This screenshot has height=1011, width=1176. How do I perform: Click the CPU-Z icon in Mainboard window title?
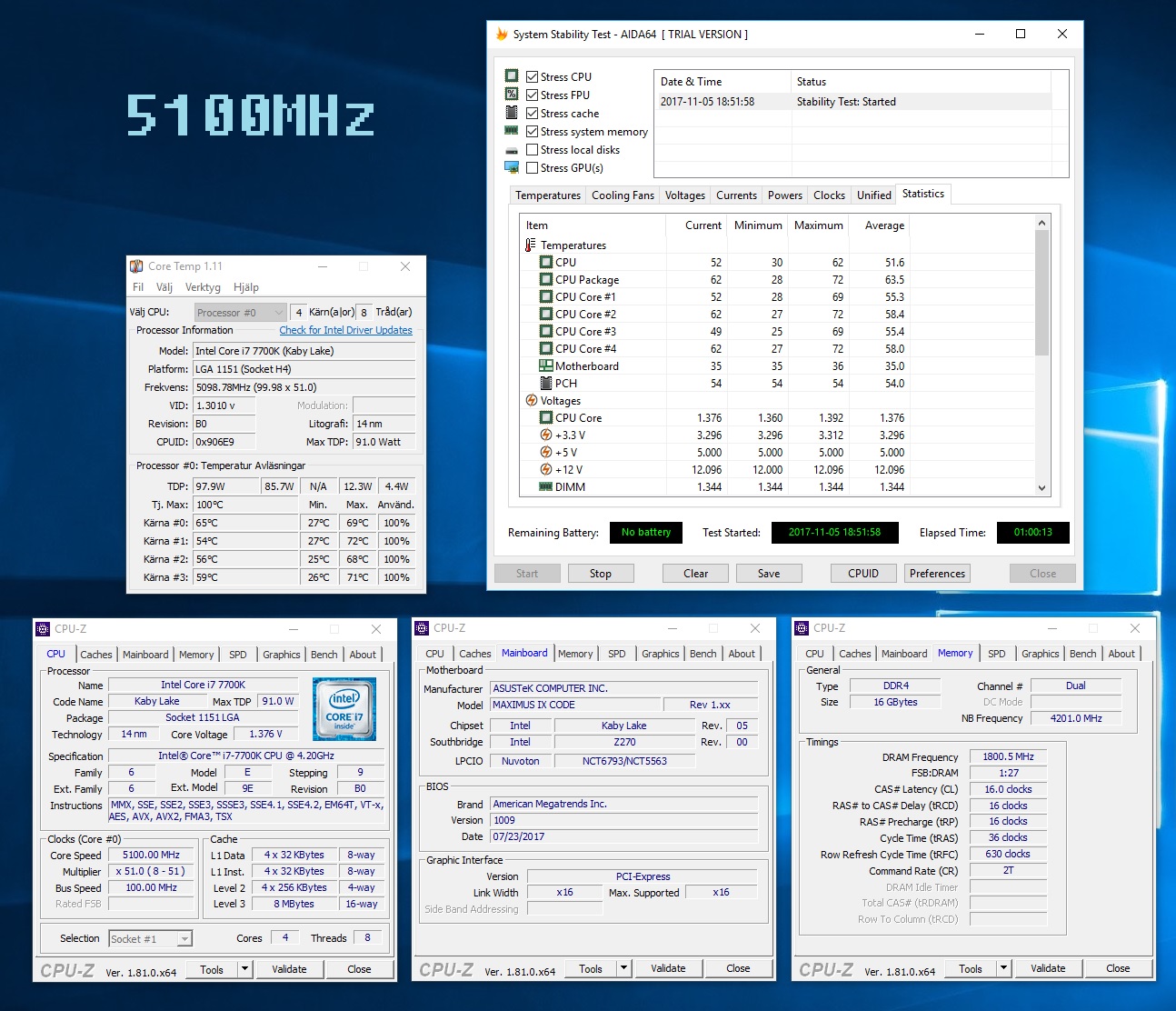coord(422,628)
